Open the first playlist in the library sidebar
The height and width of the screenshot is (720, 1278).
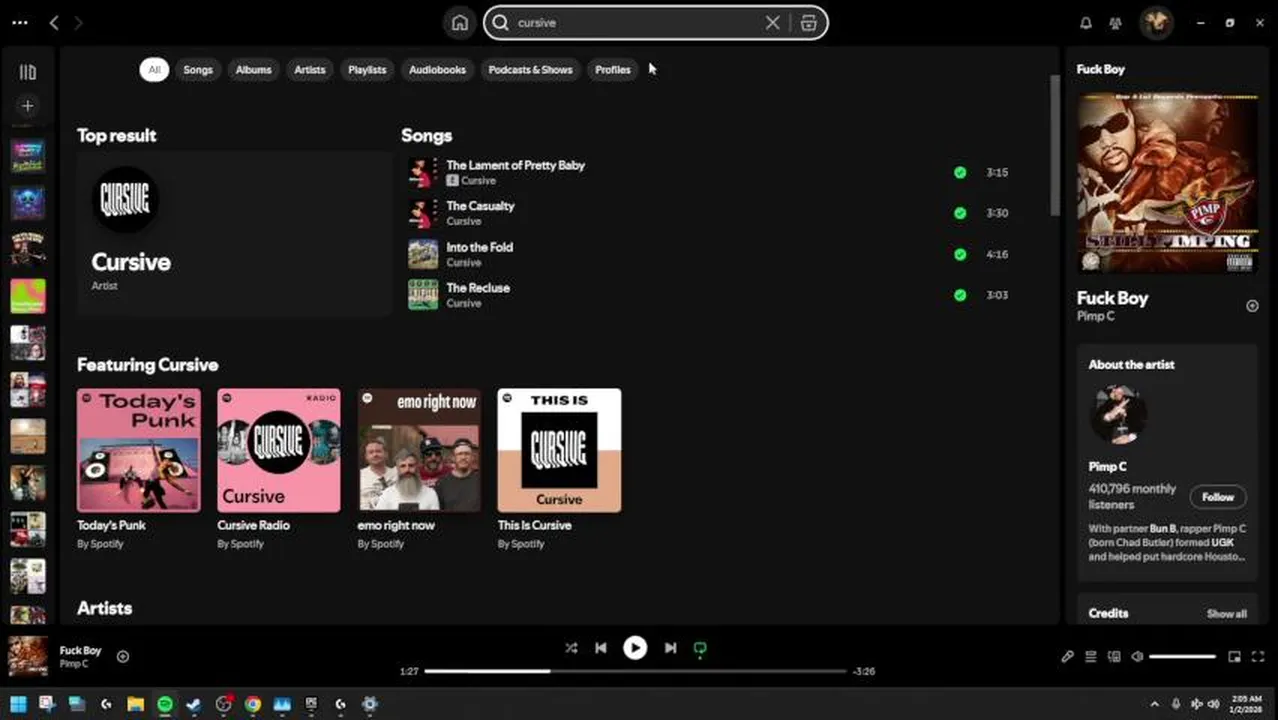pyautogui.click(x=28, y=156)
